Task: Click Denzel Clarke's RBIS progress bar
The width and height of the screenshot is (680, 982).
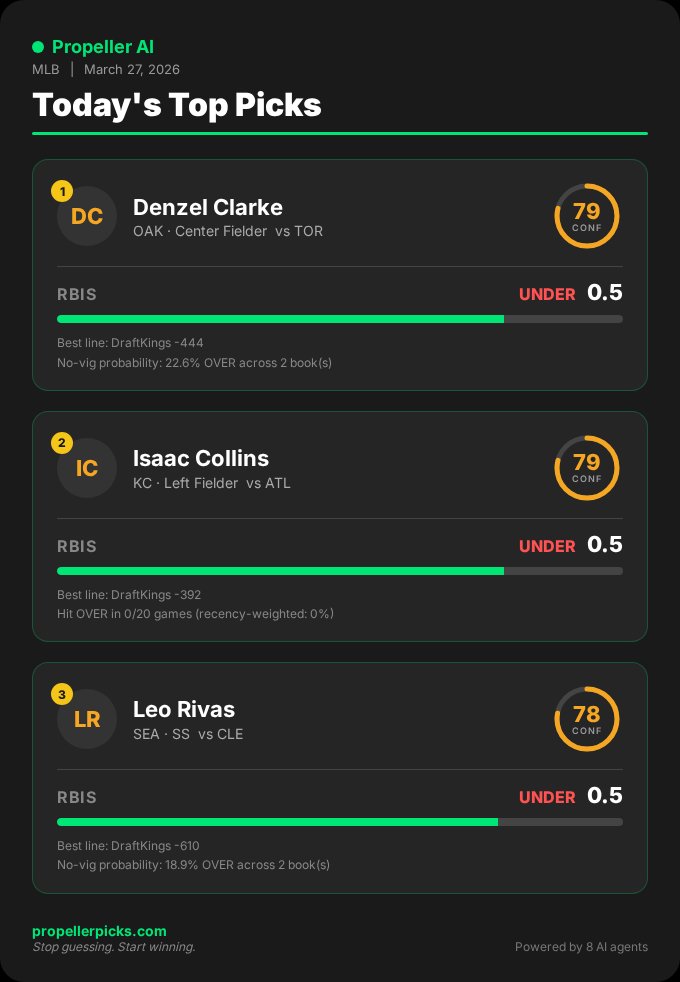Action: coord(339,319)
